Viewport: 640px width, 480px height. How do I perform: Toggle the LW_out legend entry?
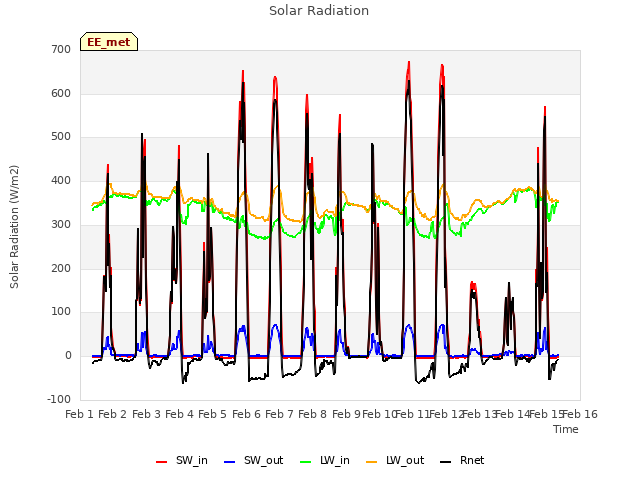click(395, 461)
